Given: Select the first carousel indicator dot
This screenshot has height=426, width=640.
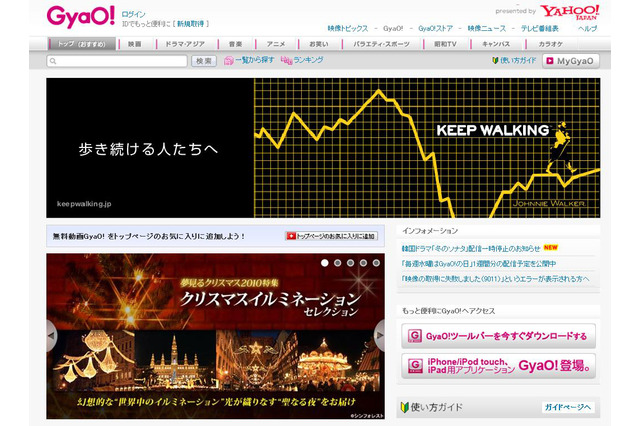Looking at the screenshot, I should pos(325,263).
